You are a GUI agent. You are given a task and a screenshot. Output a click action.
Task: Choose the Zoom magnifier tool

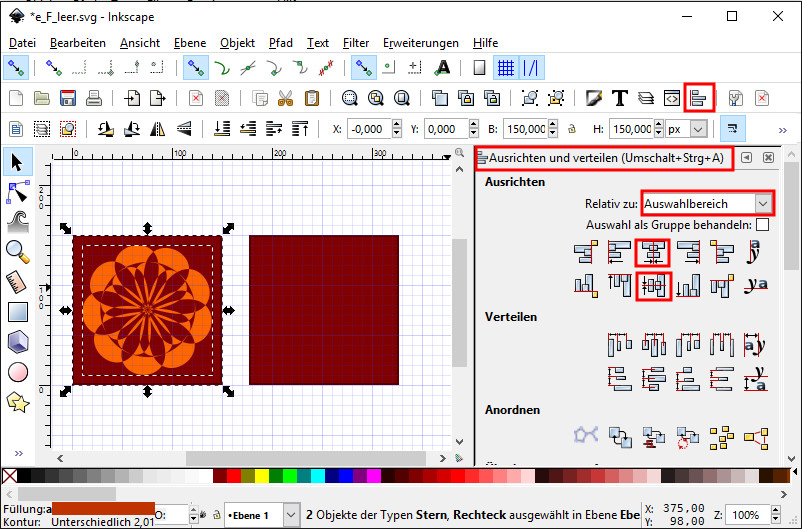[x=17, y=252]
